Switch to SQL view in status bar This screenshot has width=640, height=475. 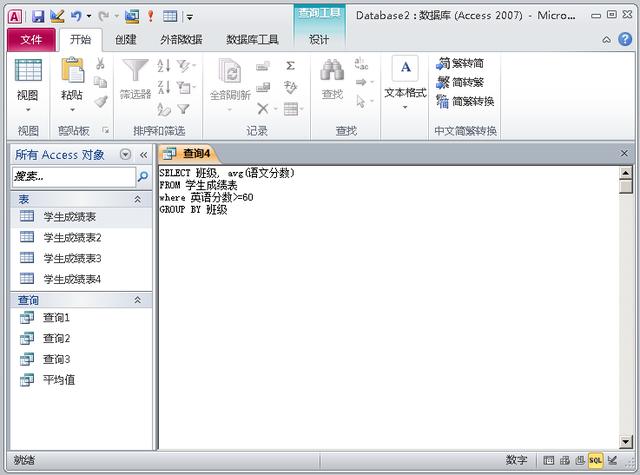[x=596, y=460]
